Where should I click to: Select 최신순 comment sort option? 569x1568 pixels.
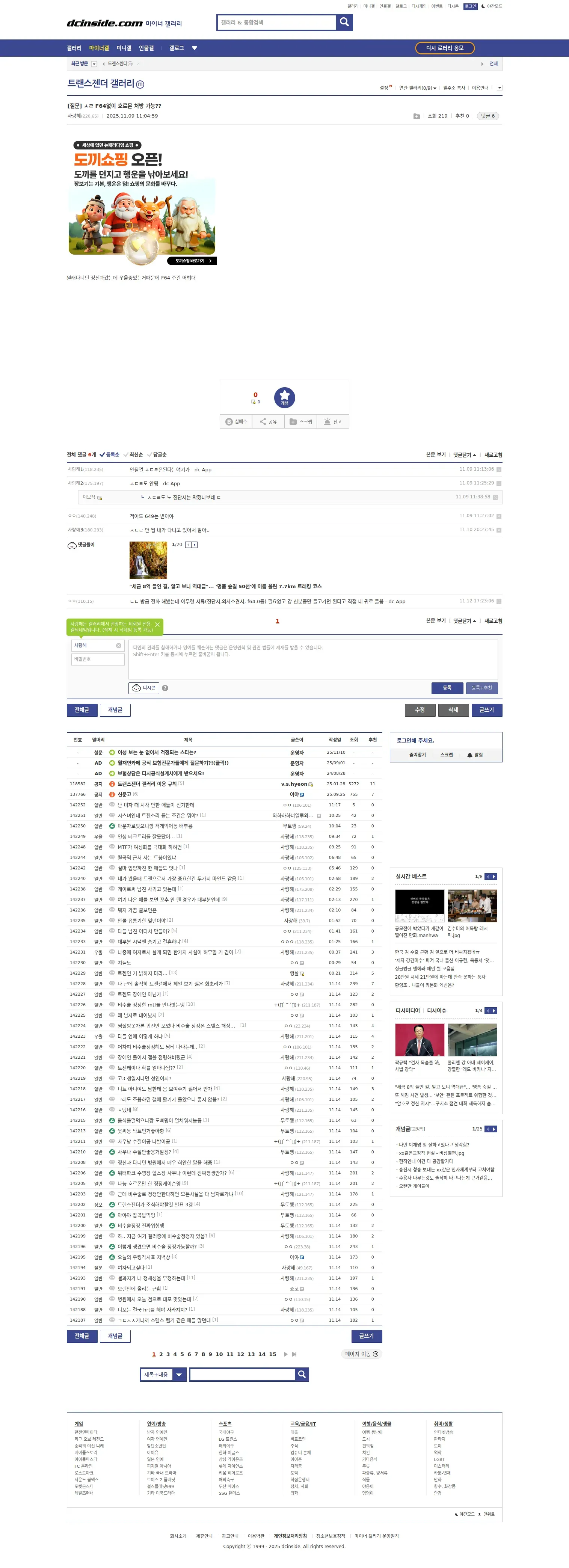click(x=133, y=455)
